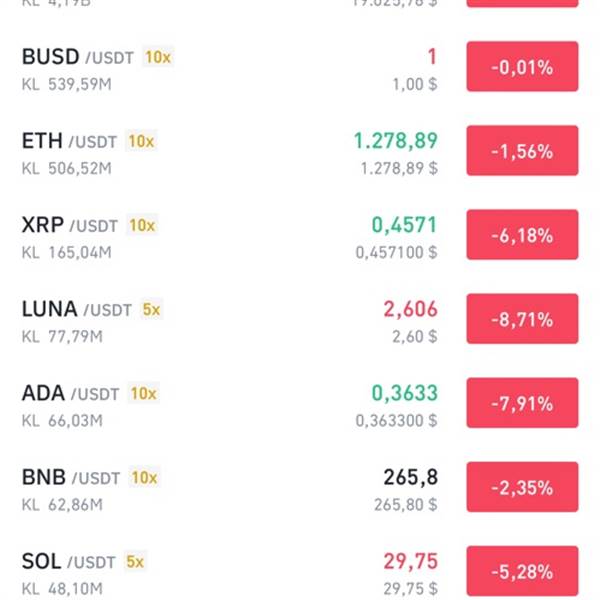Tap the -2,35% change badge

click(522, 488)
